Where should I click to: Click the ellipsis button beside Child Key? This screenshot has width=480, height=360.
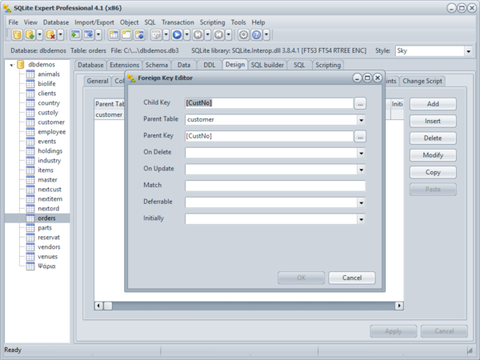pos(360,103)
